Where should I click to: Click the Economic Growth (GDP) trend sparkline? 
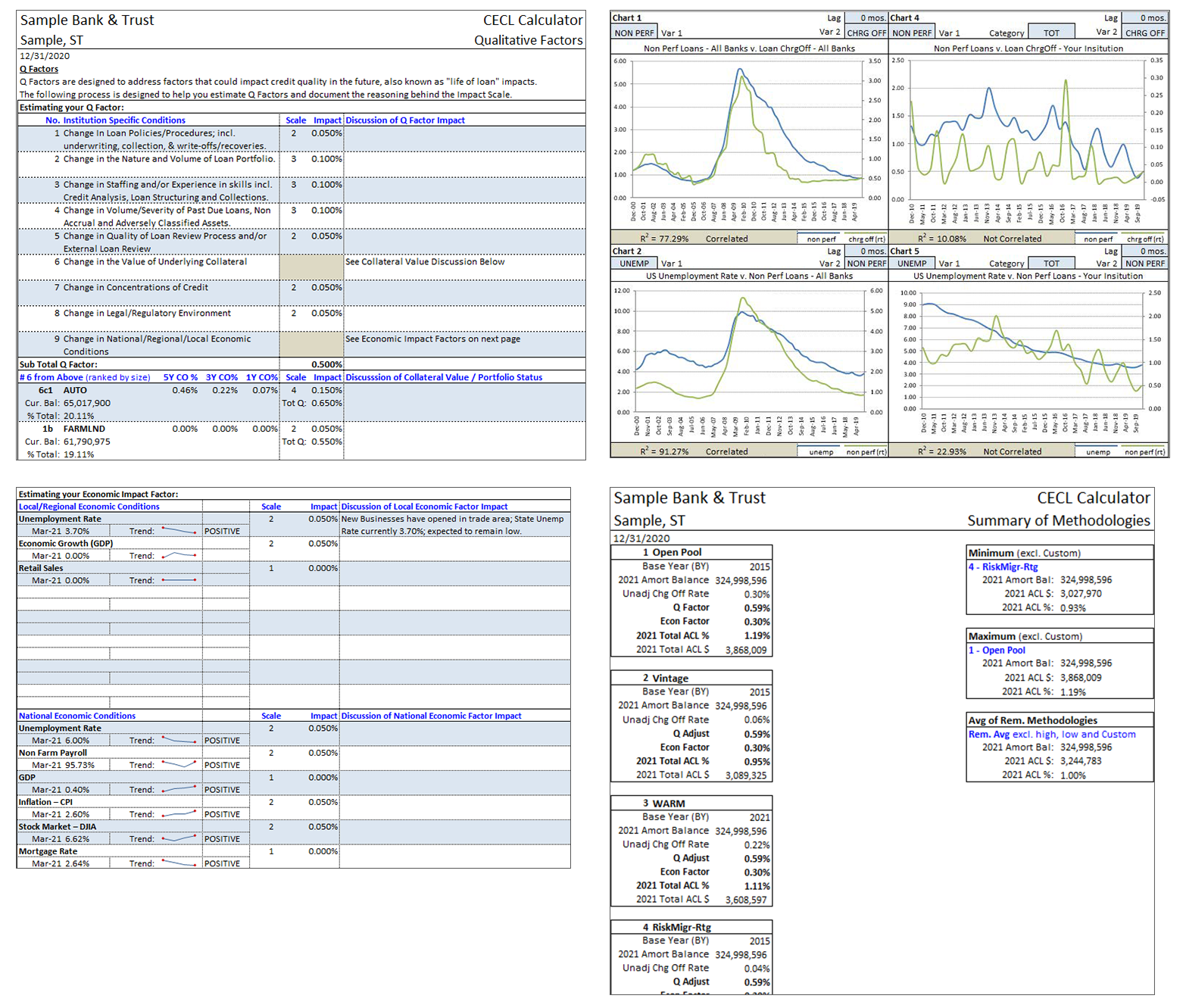pyautogui.click(x=179, y=555)
